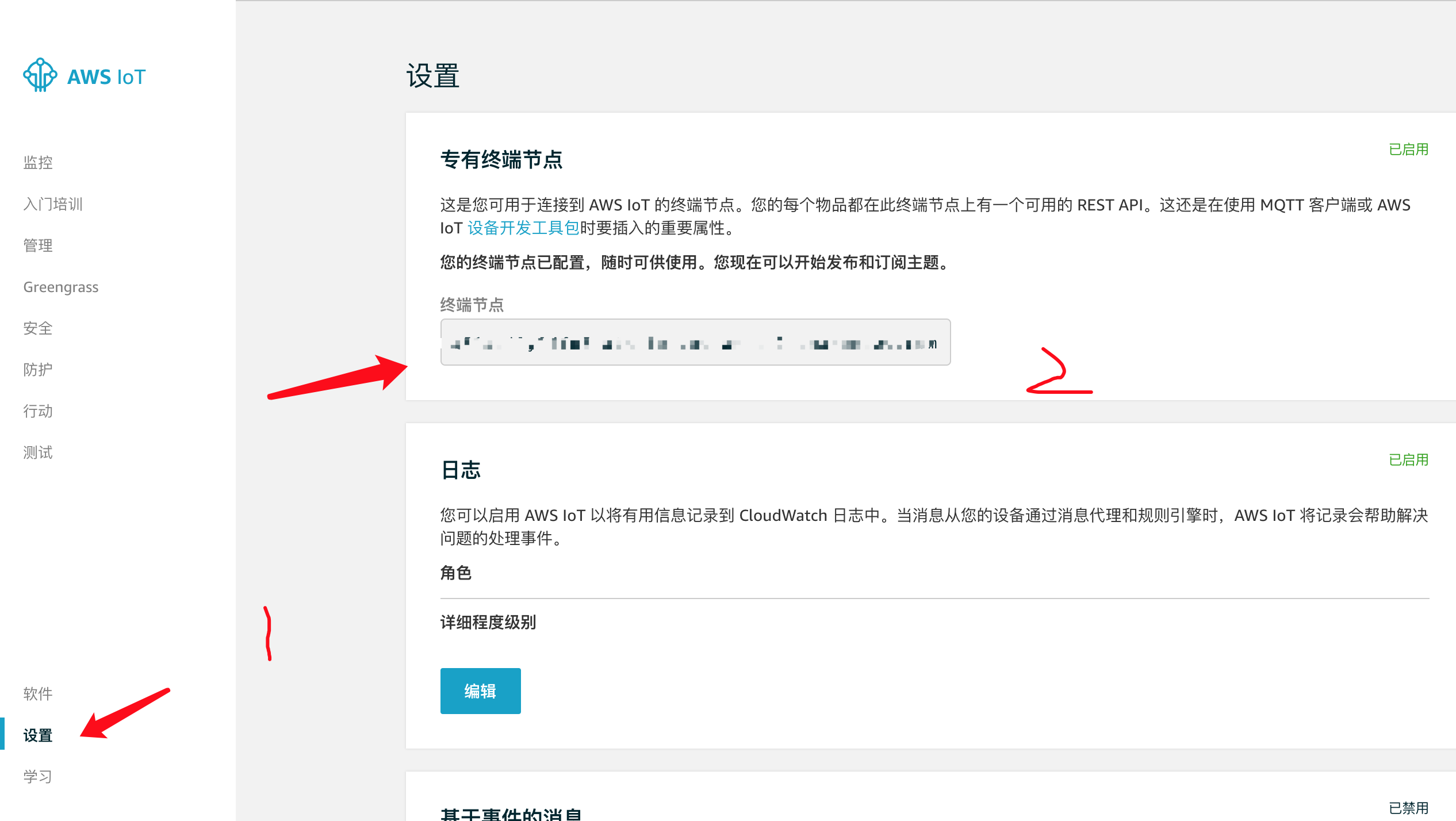This screenshot has width=1456, height=821.
Task: Click the 设备开发工具包 link
Action: [x=520, y=228]
